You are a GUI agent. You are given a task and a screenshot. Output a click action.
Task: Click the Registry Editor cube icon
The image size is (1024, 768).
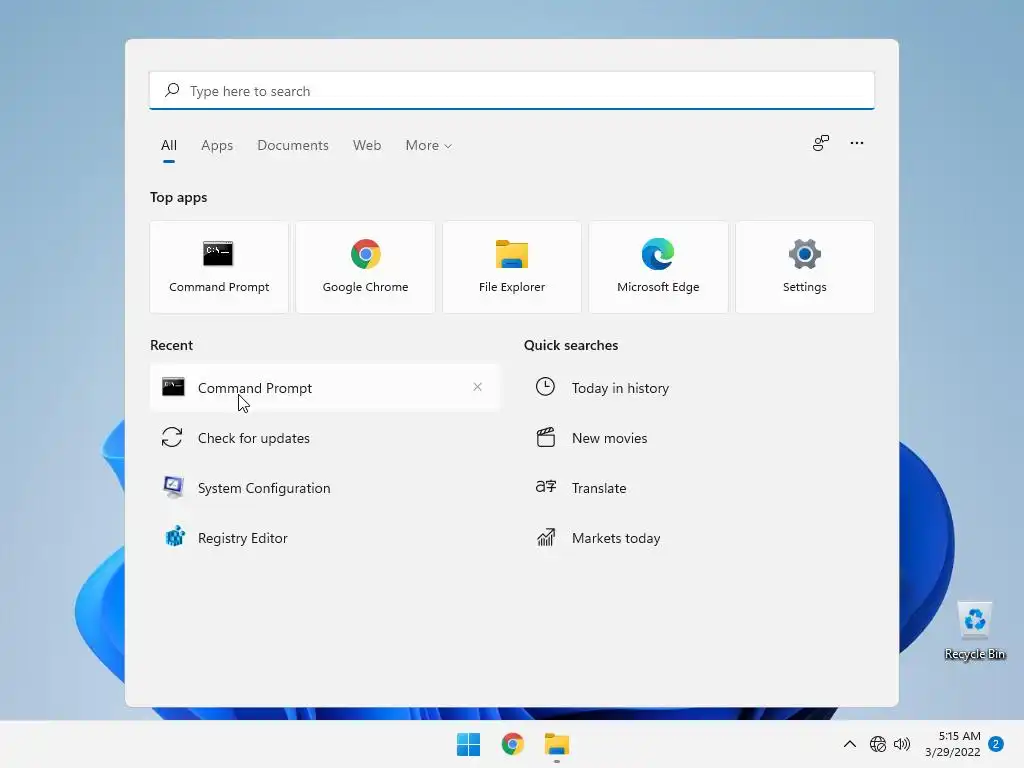pos(174,537)
